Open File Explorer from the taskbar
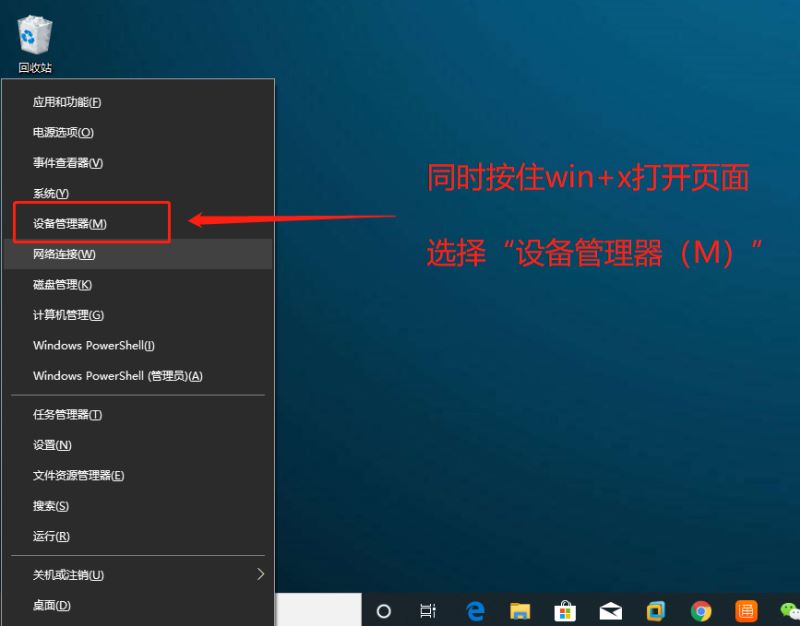The width and height of the screenshot is (800, 626). coord(520,611)
